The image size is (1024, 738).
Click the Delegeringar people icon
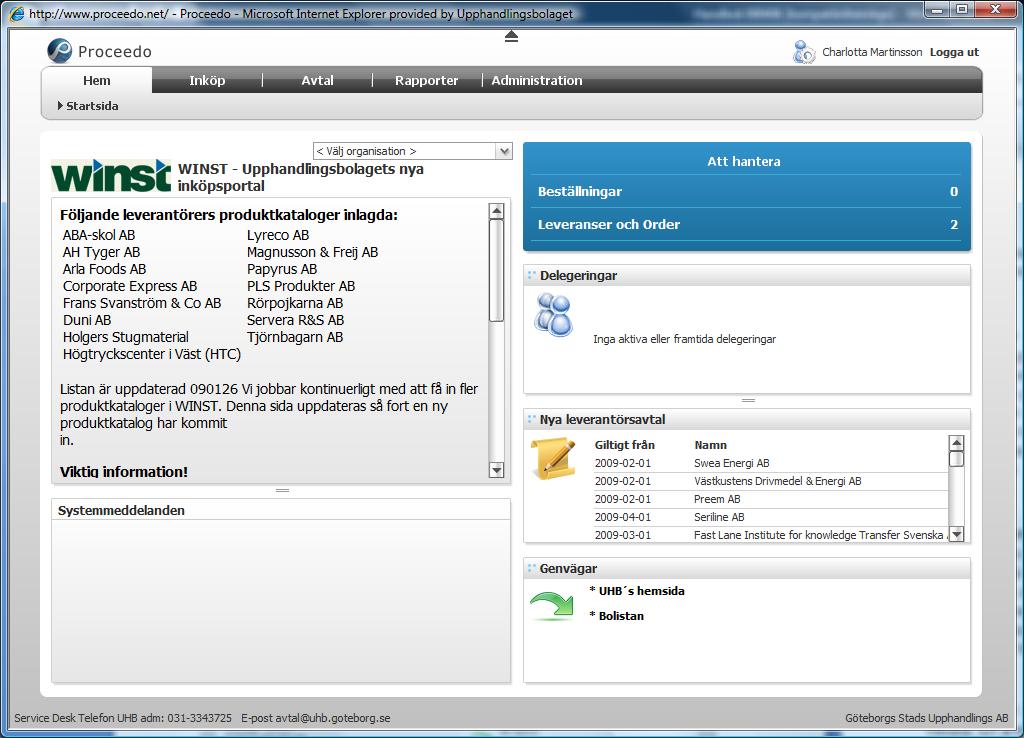click(x=553, y=315)
